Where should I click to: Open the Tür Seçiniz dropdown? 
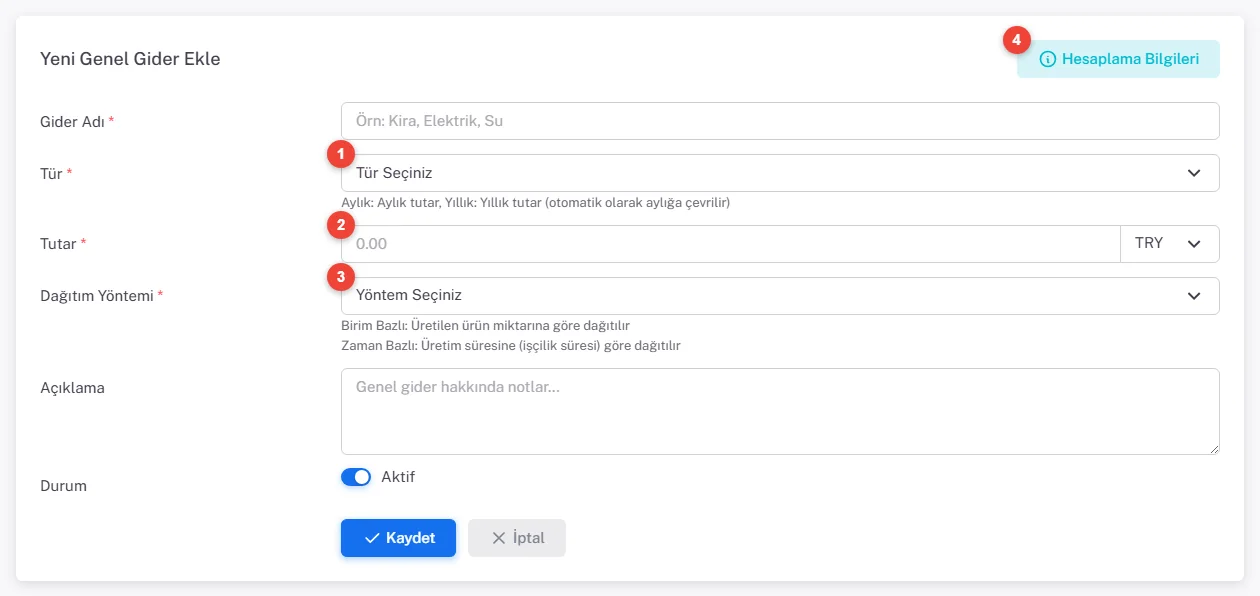pyautogui.click(x=780, y=173)
